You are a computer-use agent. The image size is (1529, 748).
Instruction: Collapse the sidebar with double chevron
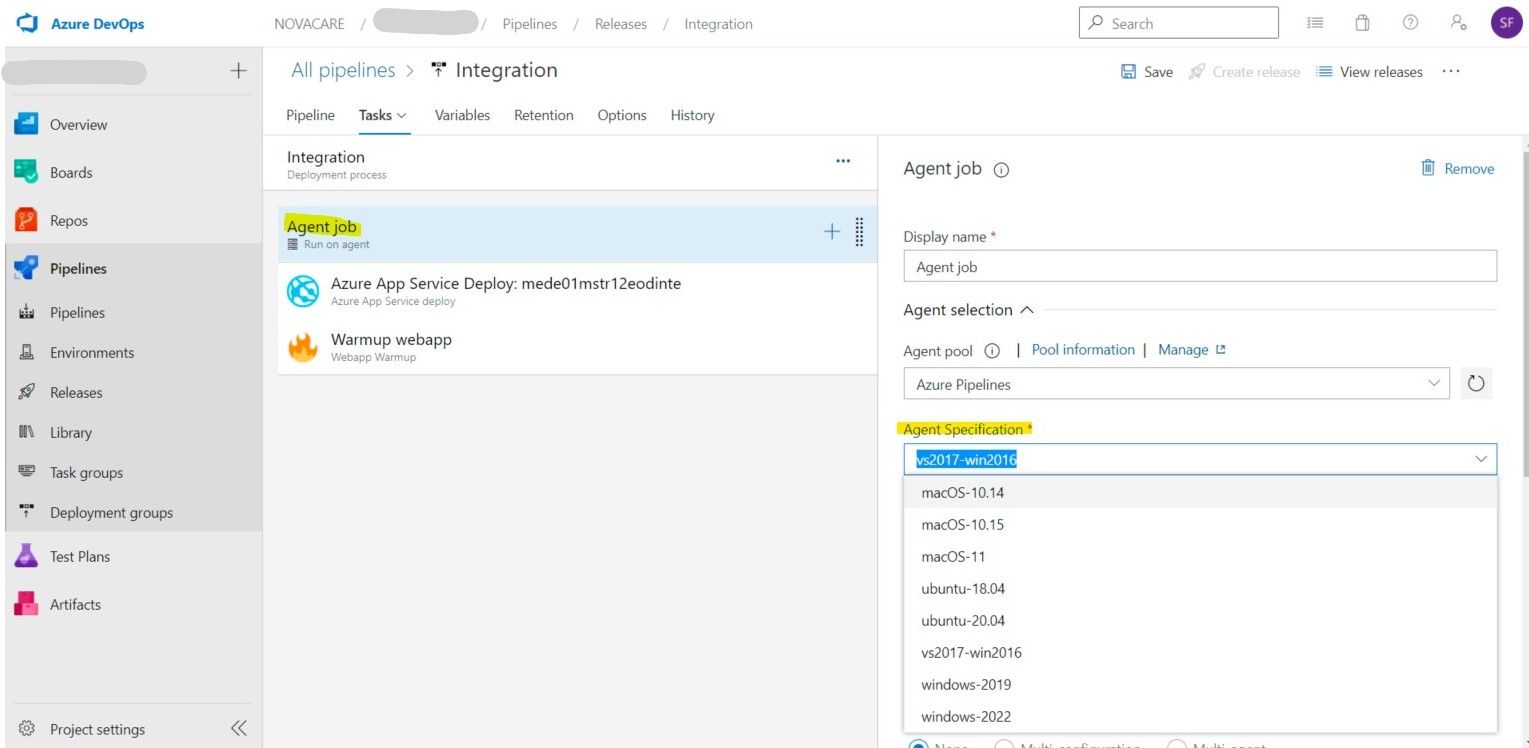(x=238, y=728)
